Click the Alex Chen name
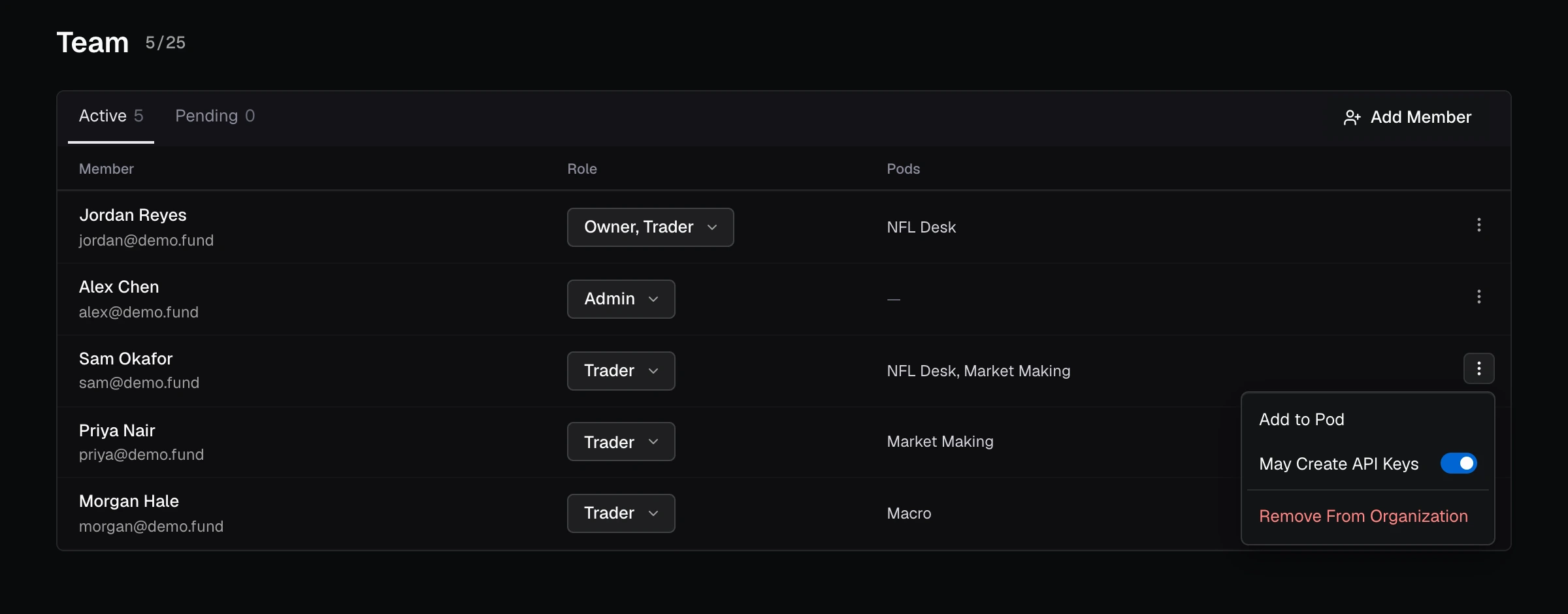 point(119,287)
